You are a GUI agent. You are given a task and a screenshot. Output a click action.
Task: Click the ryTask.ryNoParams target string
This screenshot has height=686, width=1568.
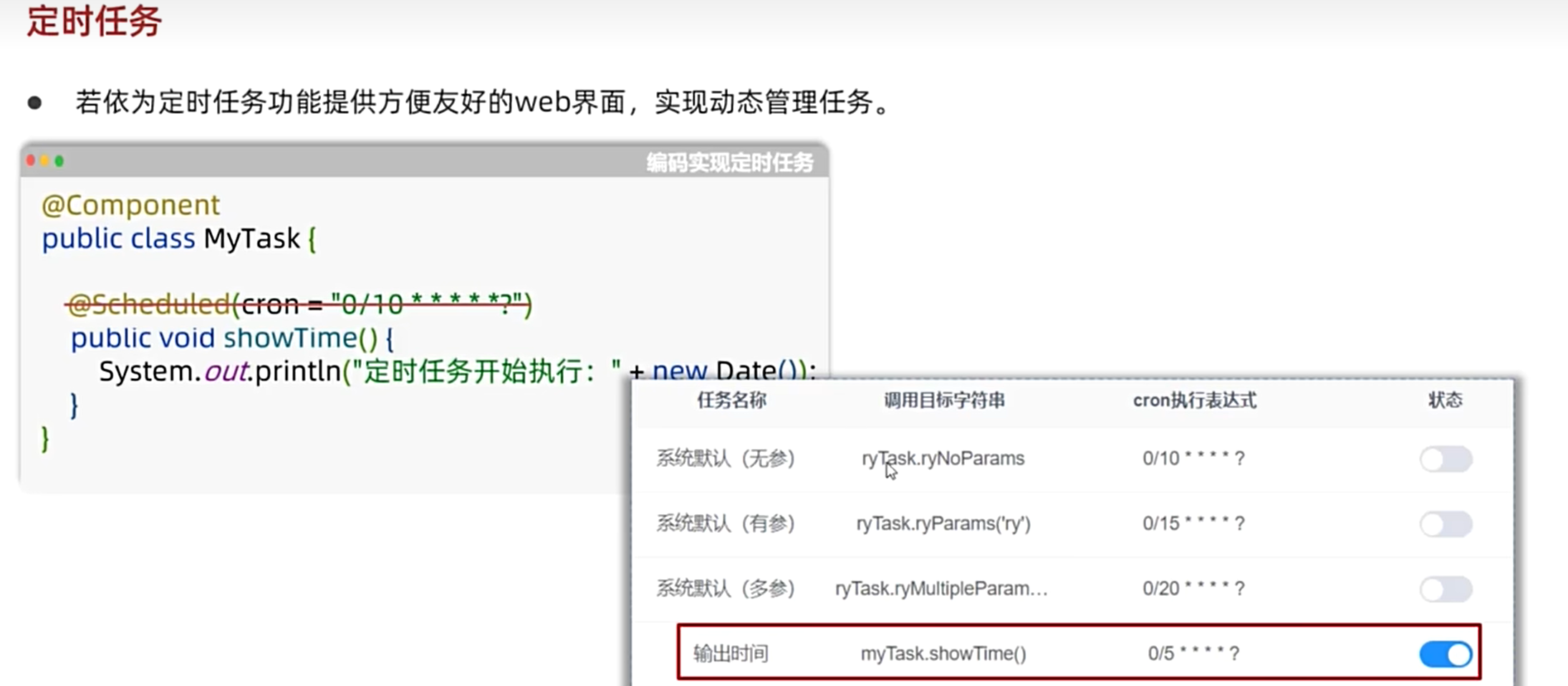coord(943,458)
